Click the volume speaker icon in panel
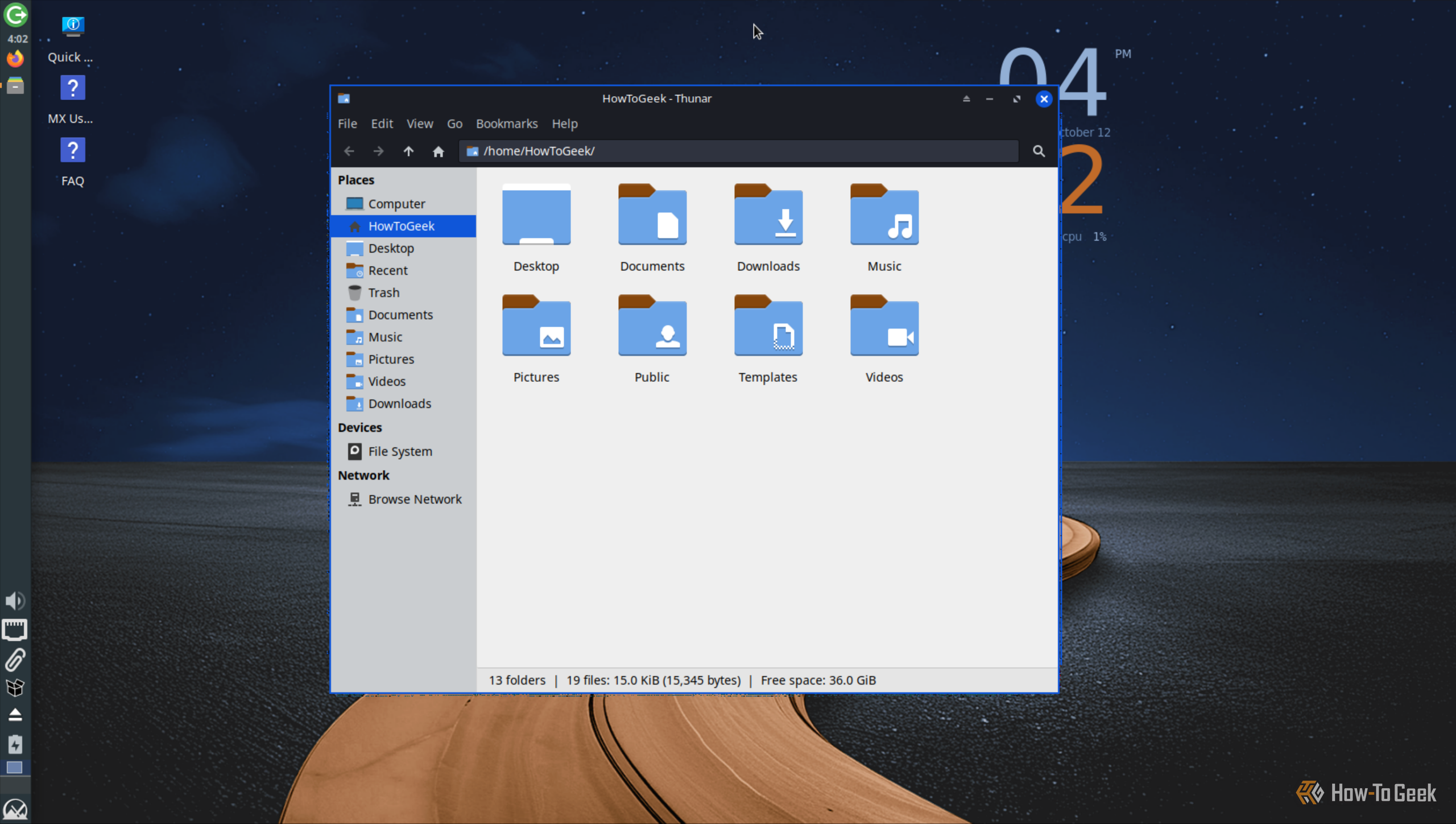The height and width of the screenshot is (824, 1456). tap(15, 601)
